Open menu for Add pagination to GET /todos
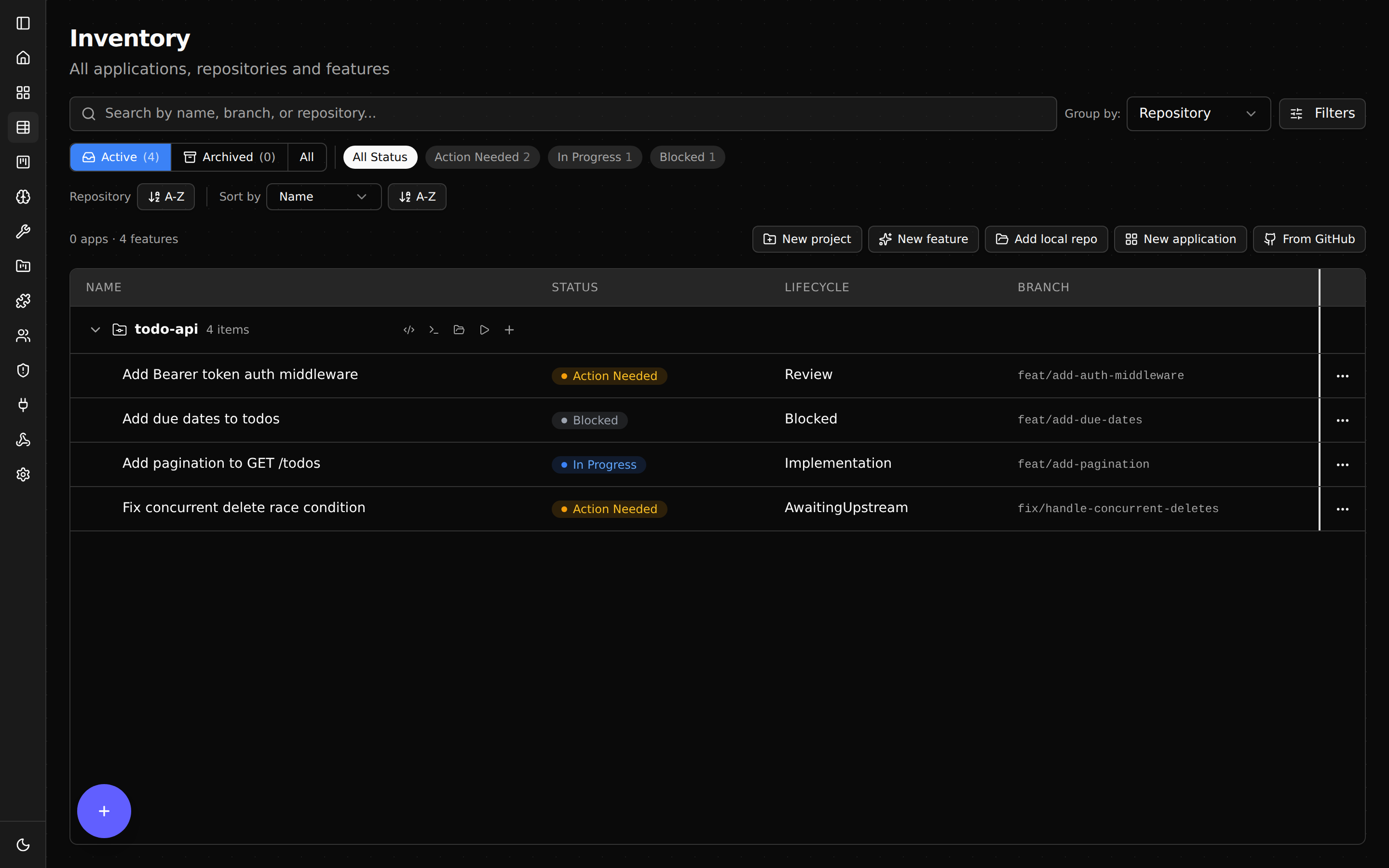The image size is (1389, 868). pos(1342,465)
